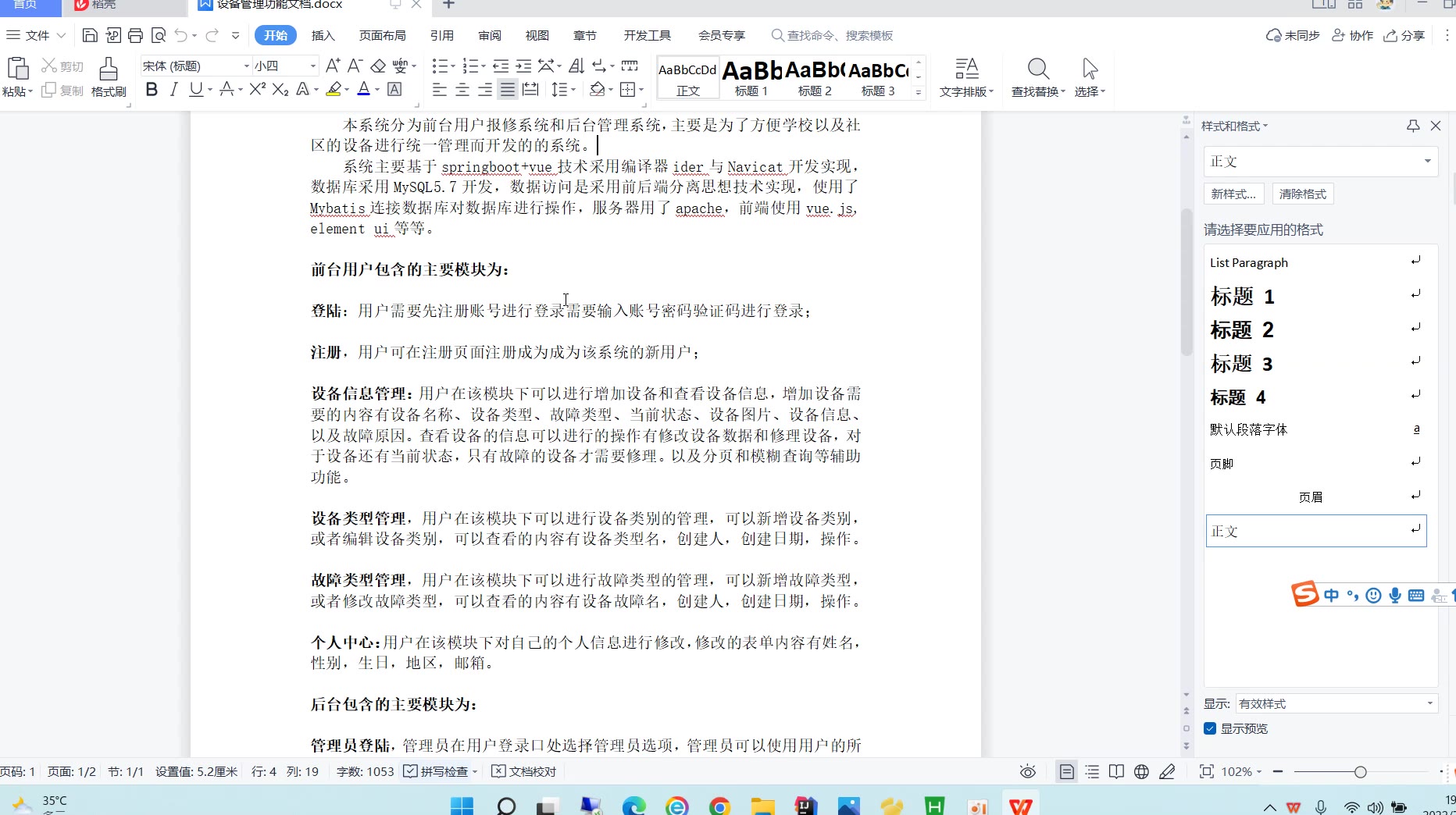Expand the styles gallery more arrow
Image resolution: width=1456 pixels, height=815 pixels.
(x=919, y=92)
